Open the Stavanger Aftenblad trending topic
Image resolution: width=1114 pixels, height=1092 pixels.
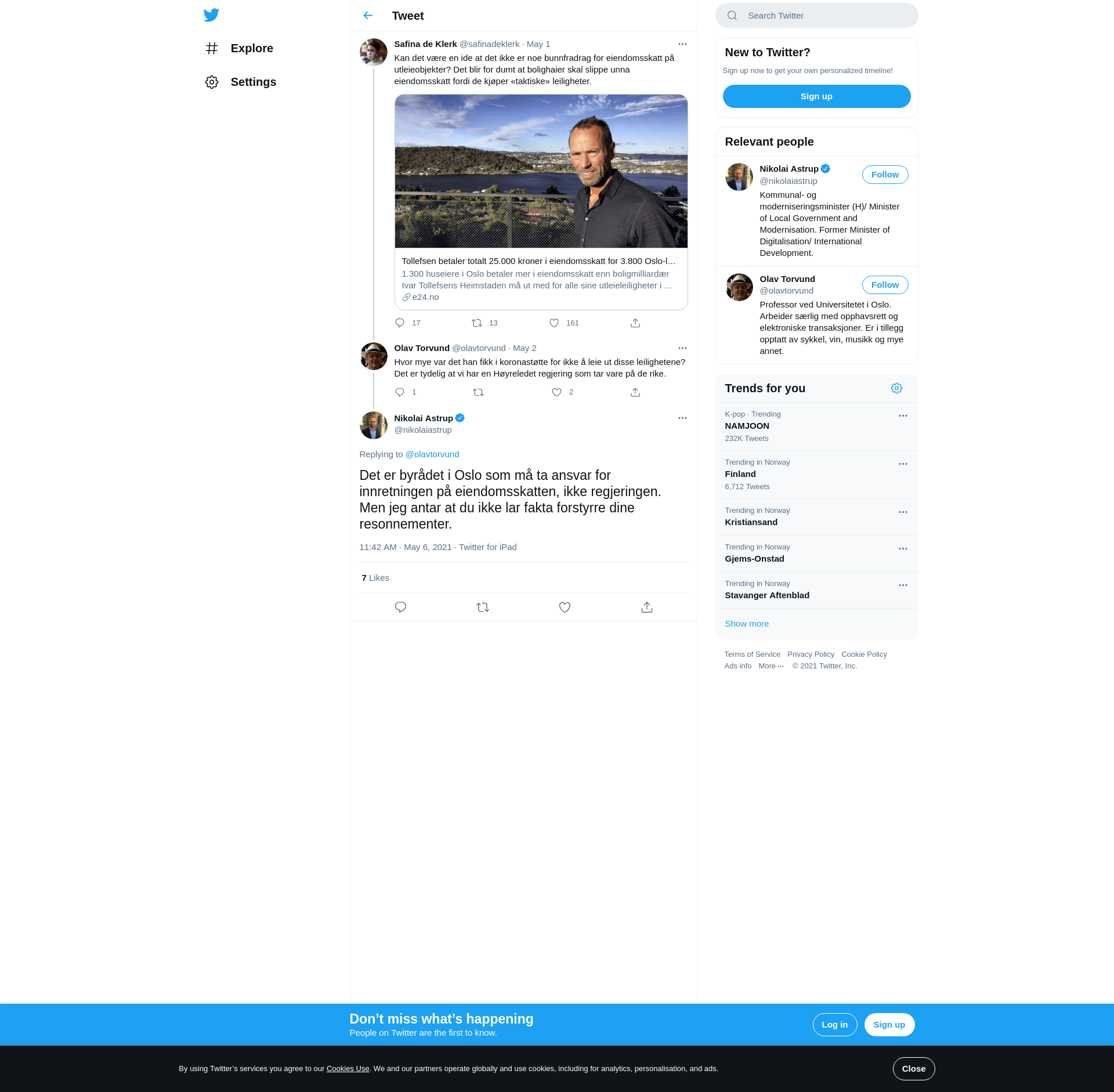[x=816, y=590]
